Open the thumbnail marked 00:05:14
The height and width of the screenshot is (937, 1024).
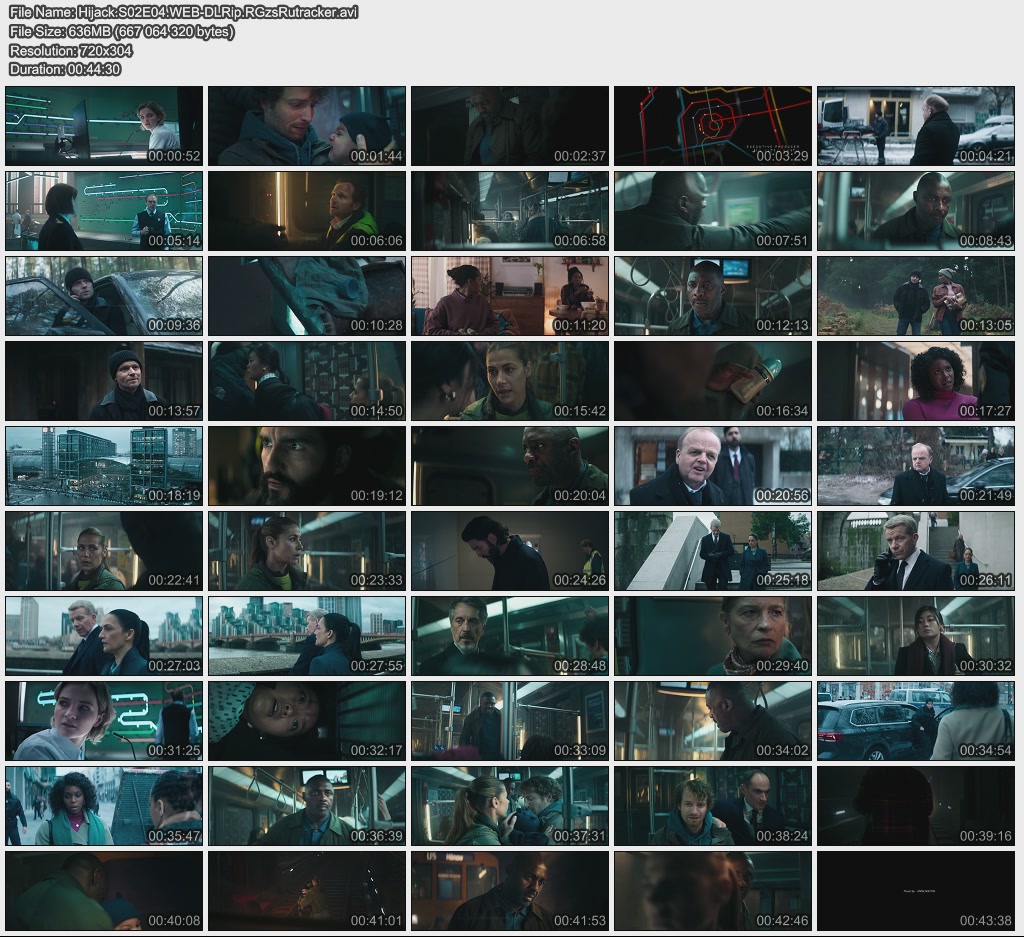[x=104, y=211]
